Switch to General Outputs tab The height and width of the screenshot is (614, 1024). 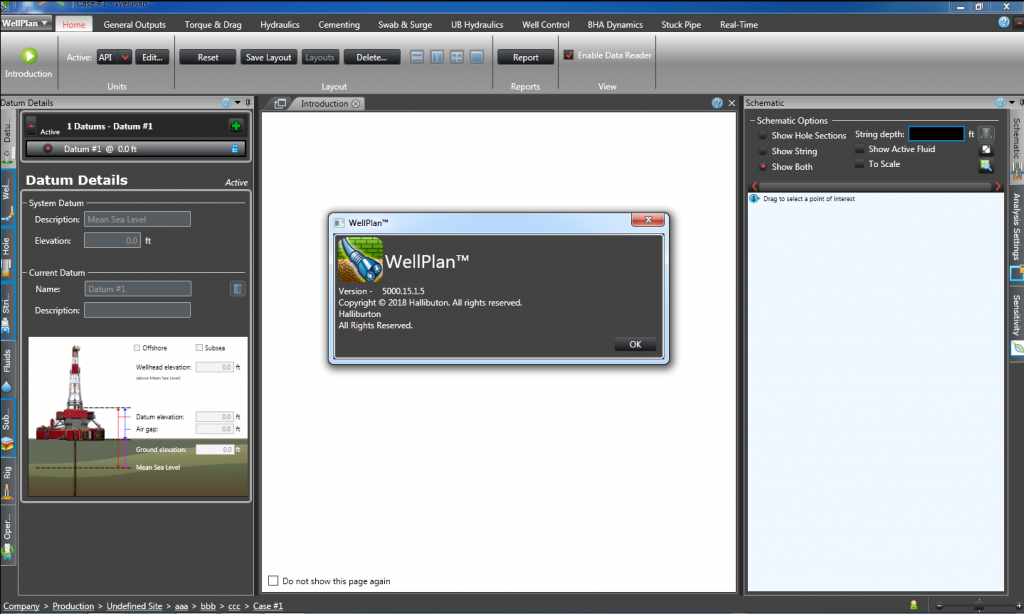135,24
